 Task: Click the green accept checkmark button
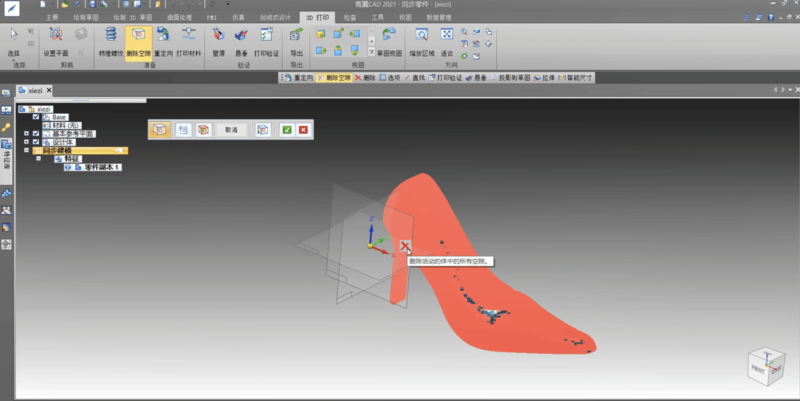(287, 130)
